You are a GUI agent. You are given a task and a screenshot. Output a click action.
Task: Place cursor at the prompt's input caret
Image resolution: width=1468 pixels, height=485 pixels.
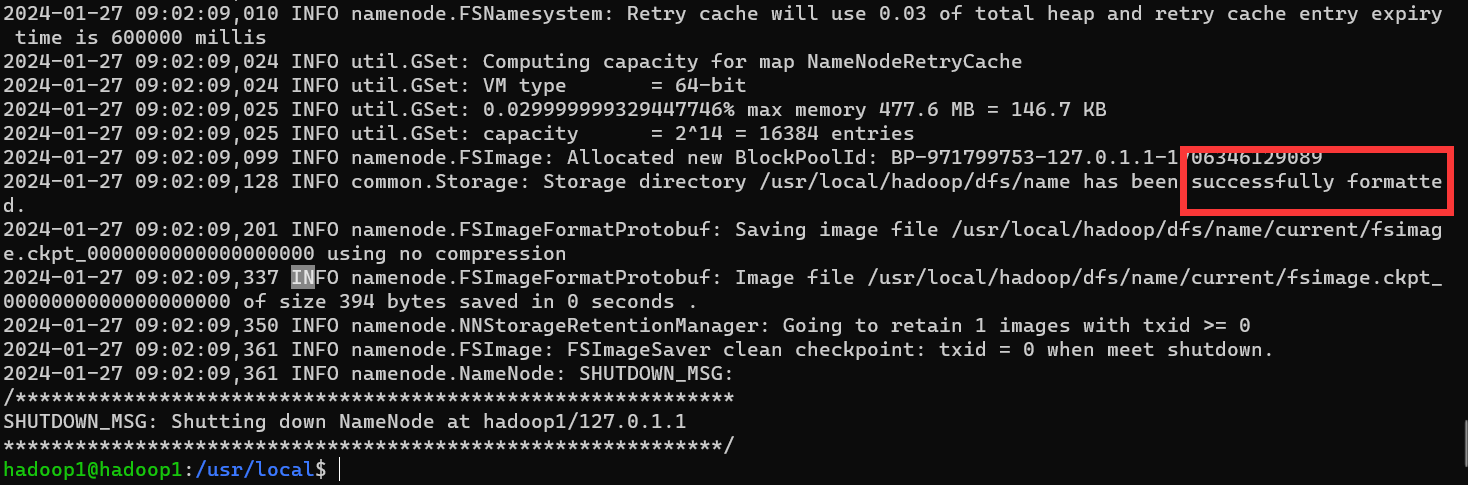click(340, 469)
